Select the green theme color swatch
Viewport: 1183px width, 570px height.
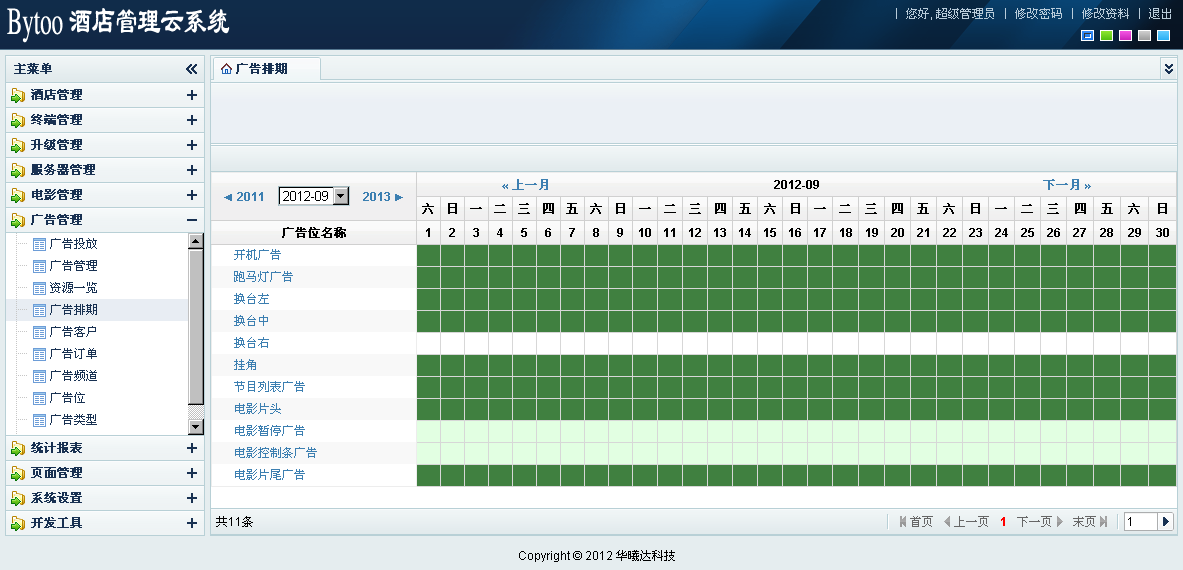tap(1106, 36)
